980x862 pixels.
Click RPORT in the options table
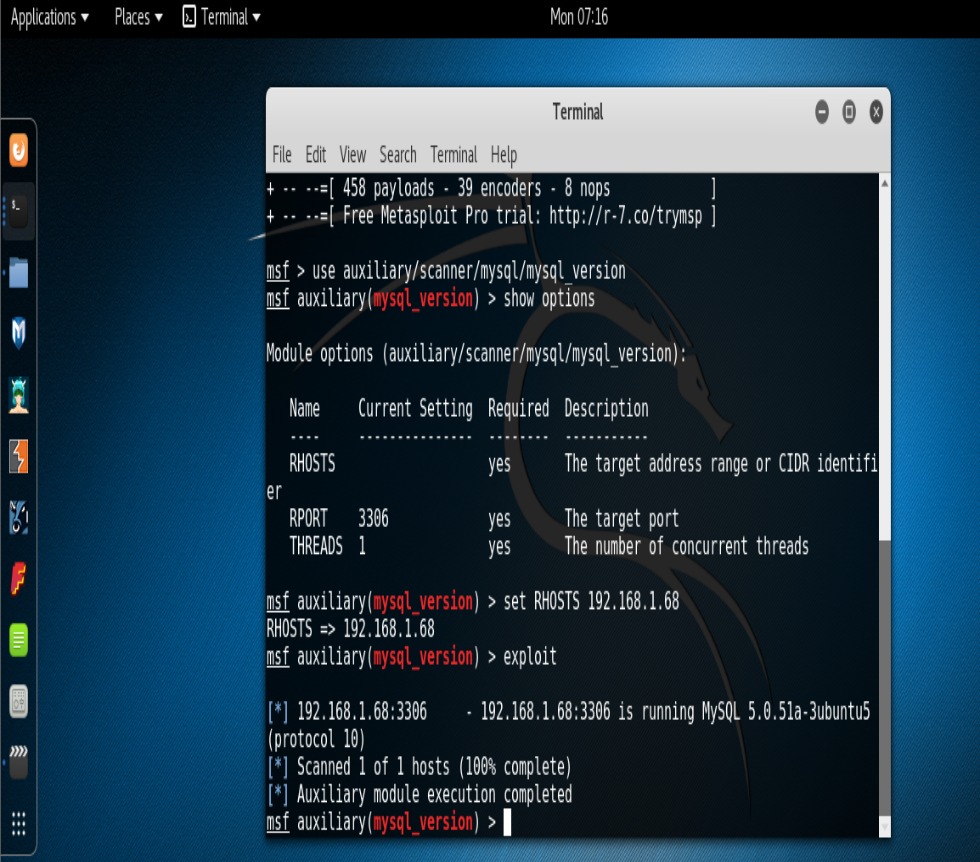point(308,519)
